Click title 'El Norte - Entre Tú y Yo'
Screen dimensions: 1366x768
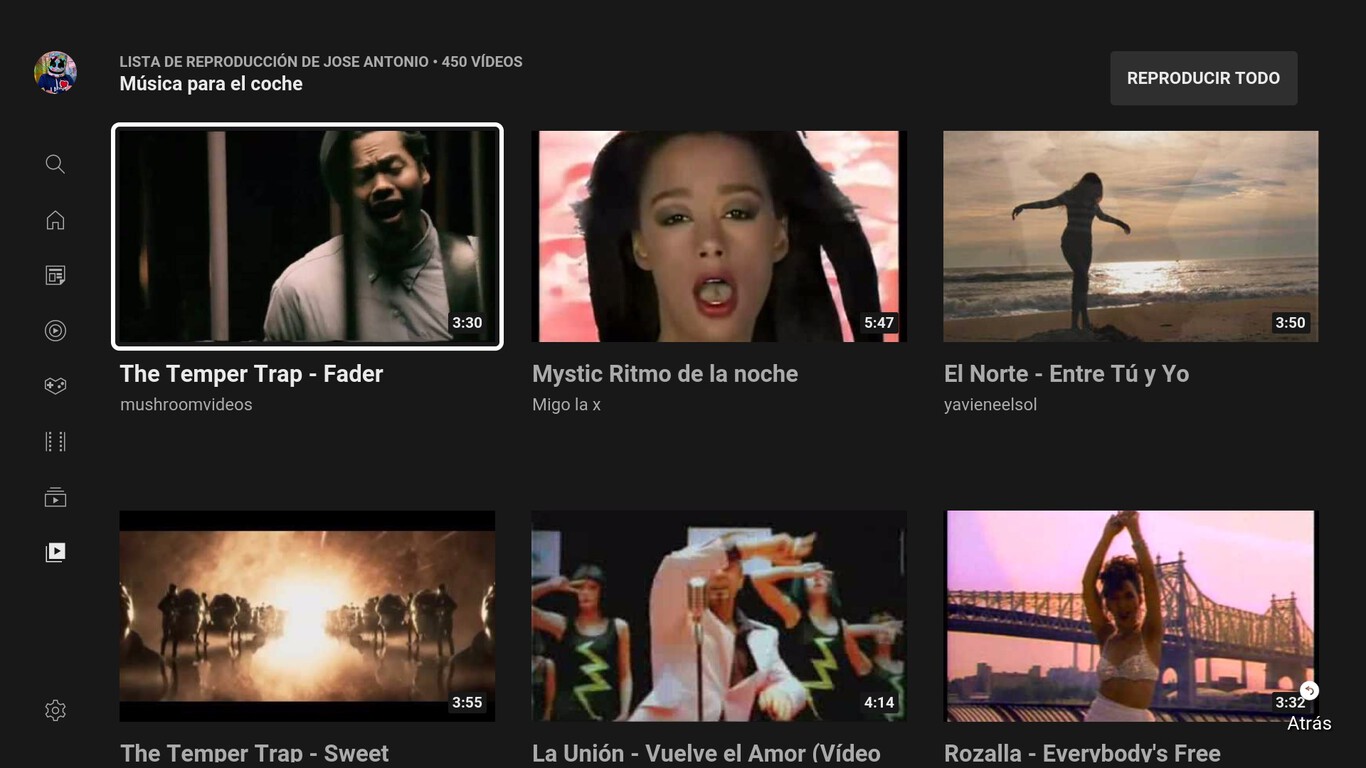point(1066,374)
